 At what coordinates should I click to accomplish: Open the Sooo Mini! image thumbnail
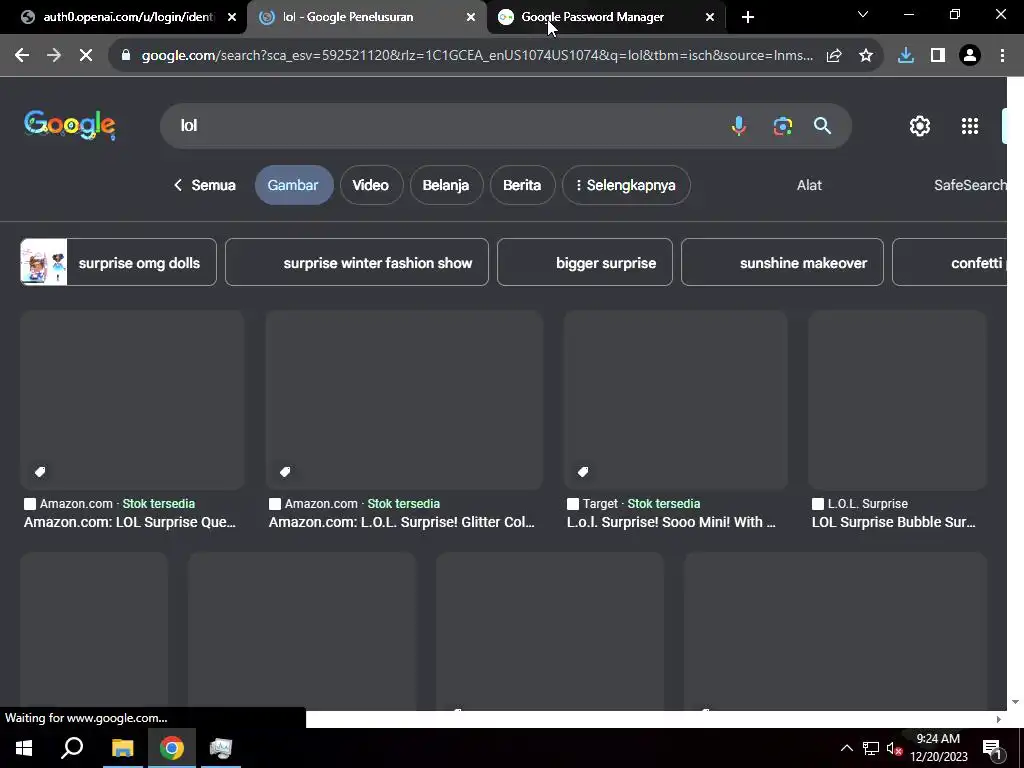click(676, 400)
